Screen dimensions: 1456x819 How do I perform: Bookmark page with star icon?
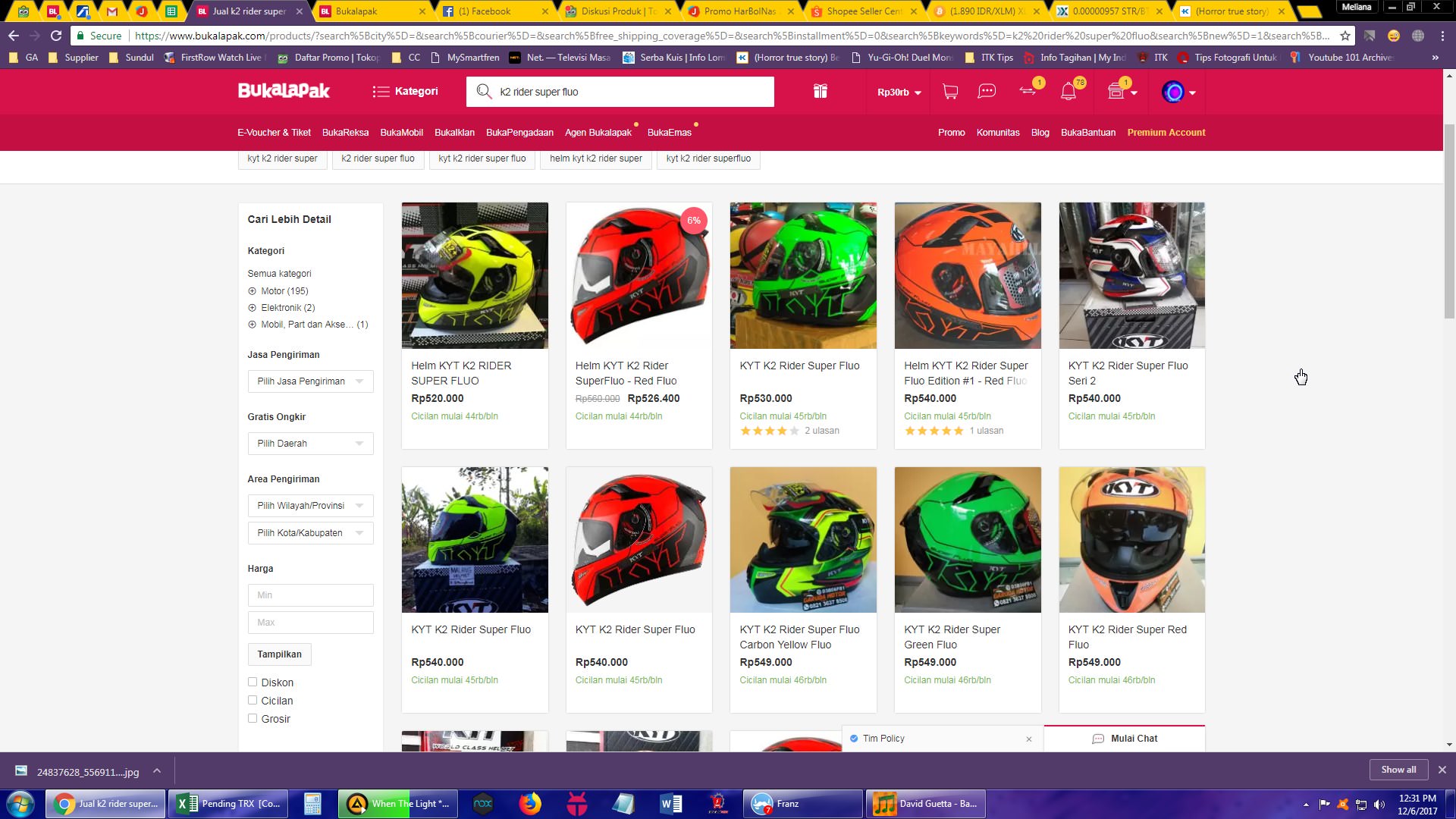click(1345, 36)
